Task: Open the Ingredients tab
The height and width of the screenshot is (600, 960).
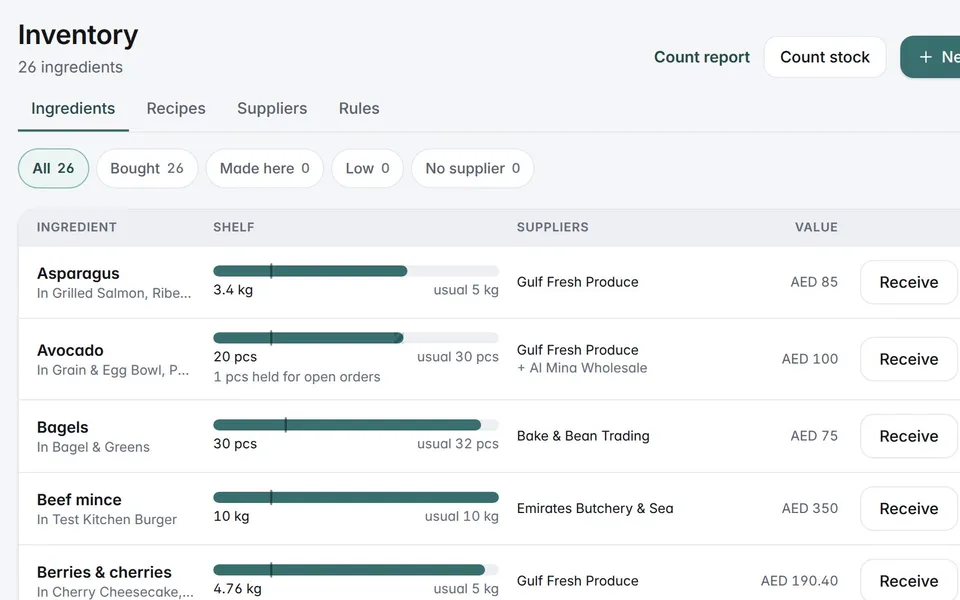Action: [x=73, y=108]
